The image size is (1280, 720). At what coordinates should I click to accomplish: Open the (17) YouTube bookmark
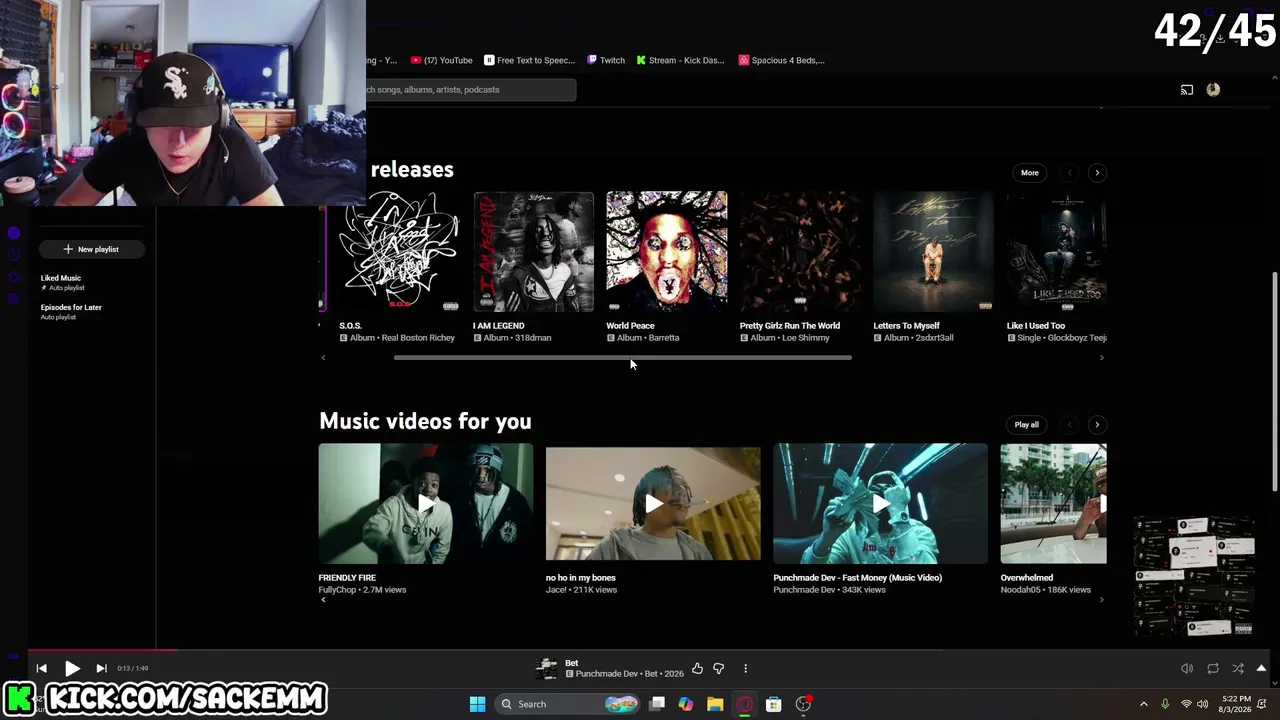pyautogui.click(x=441, y=60)
